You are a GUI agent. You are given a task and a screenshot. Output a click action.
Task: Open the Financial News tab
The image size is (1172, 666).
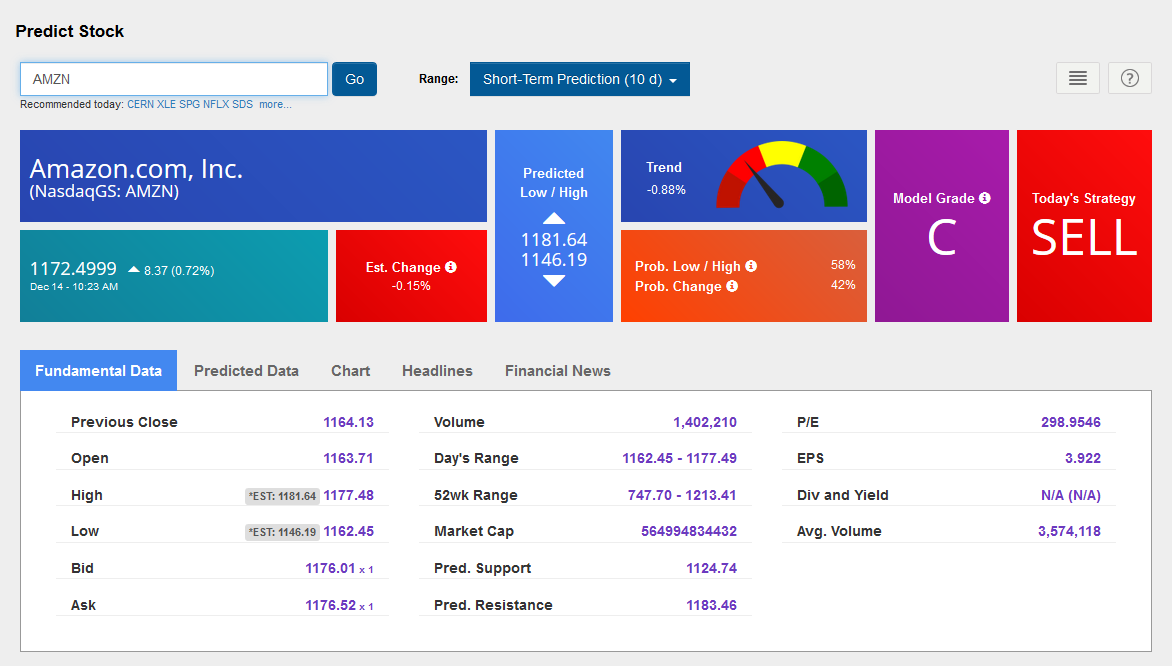pyautogui.click(x=557, y=370)
